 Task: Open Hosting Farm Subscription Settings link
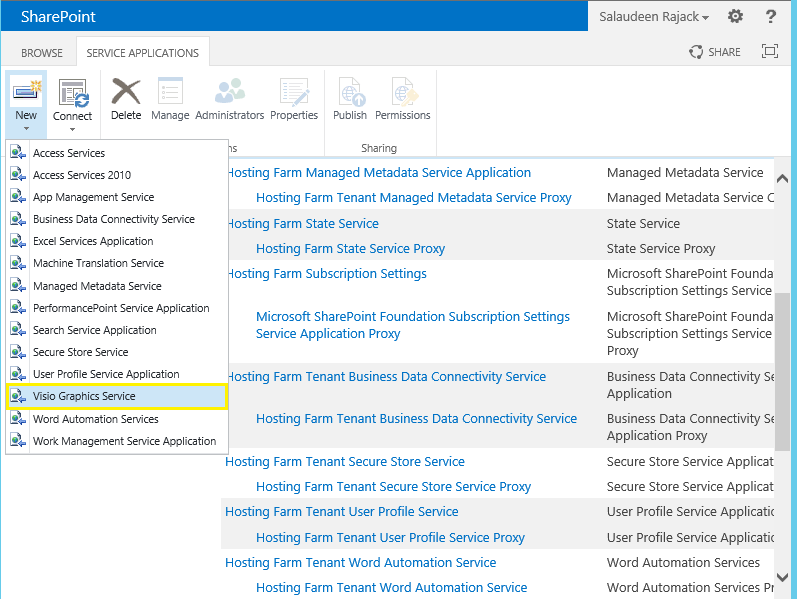pos(327,274)
